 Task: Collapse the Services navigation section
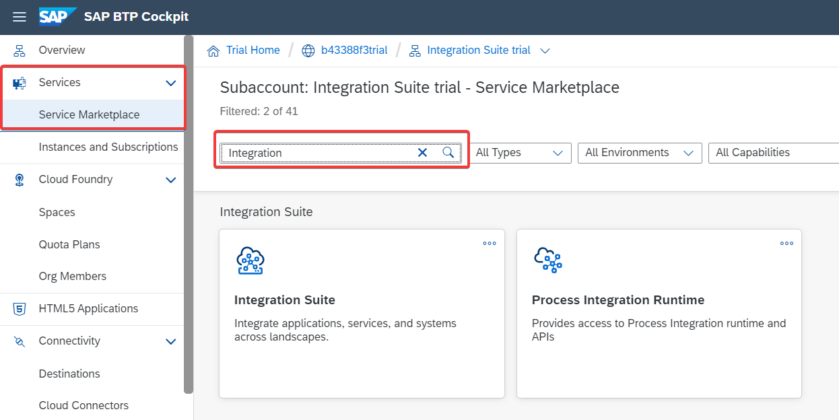click(170, 83)
